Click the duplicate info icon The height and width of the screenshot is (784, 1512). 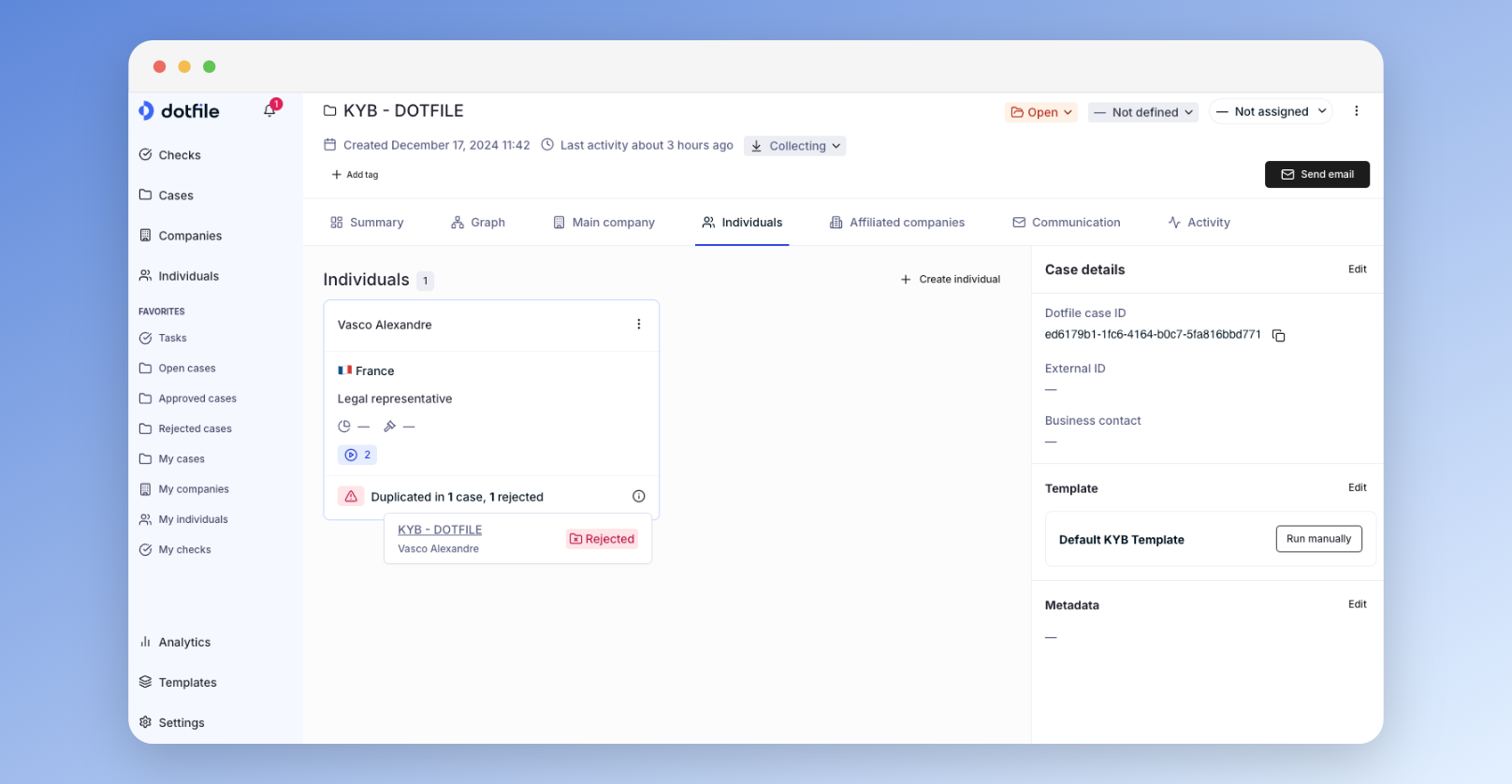click(x=639, y=497)
